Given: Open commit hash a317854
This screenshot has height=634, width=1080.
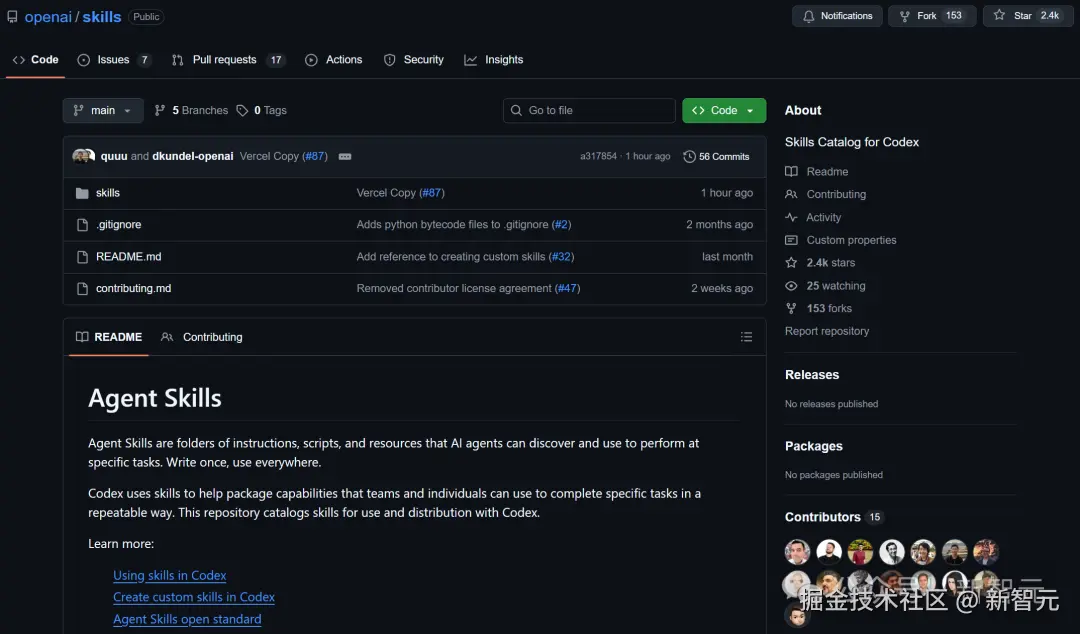Looking at the screenshot, I should point(598,156).
